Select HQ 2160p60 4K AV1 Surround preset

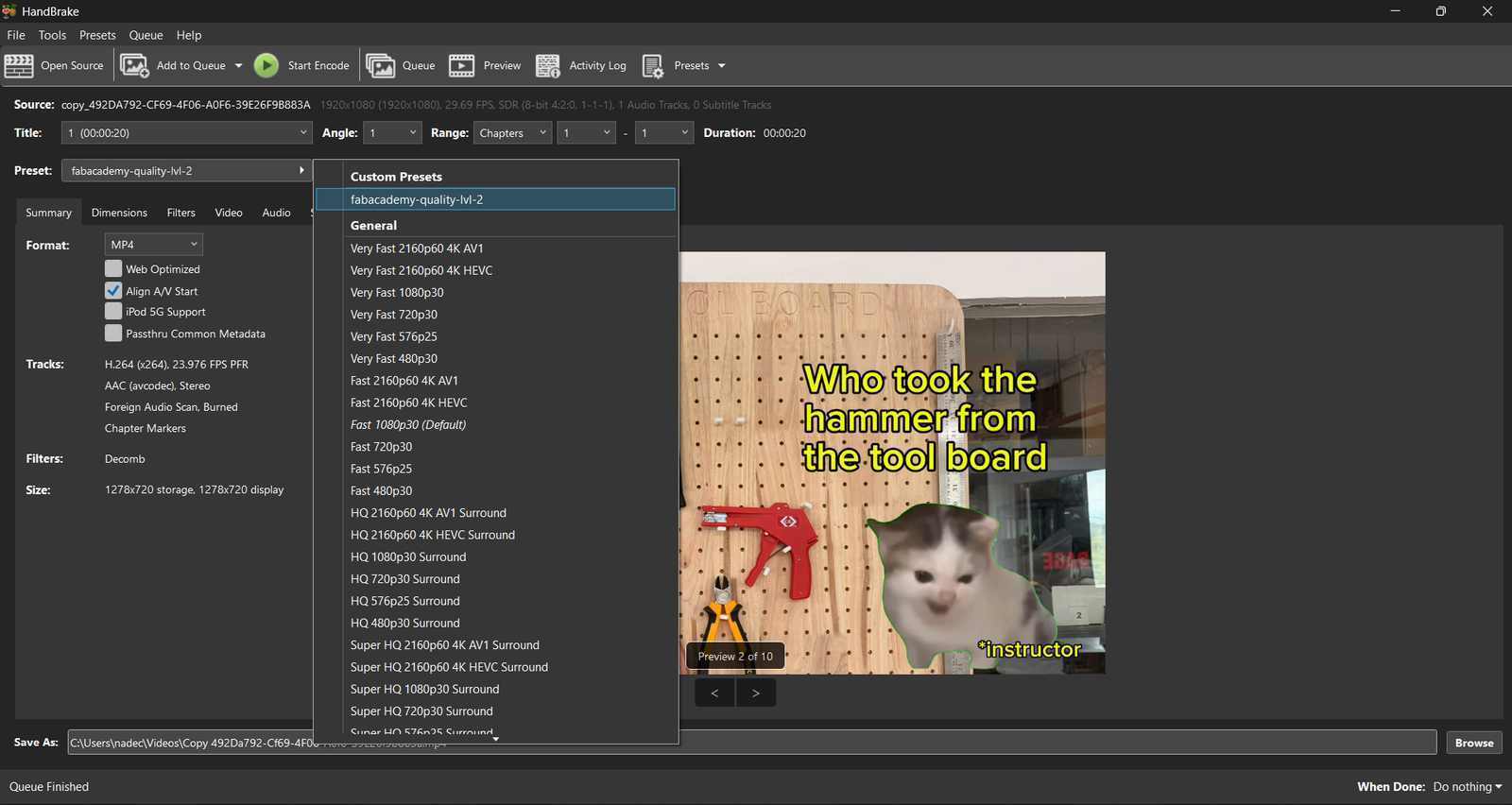pos(495,513)
